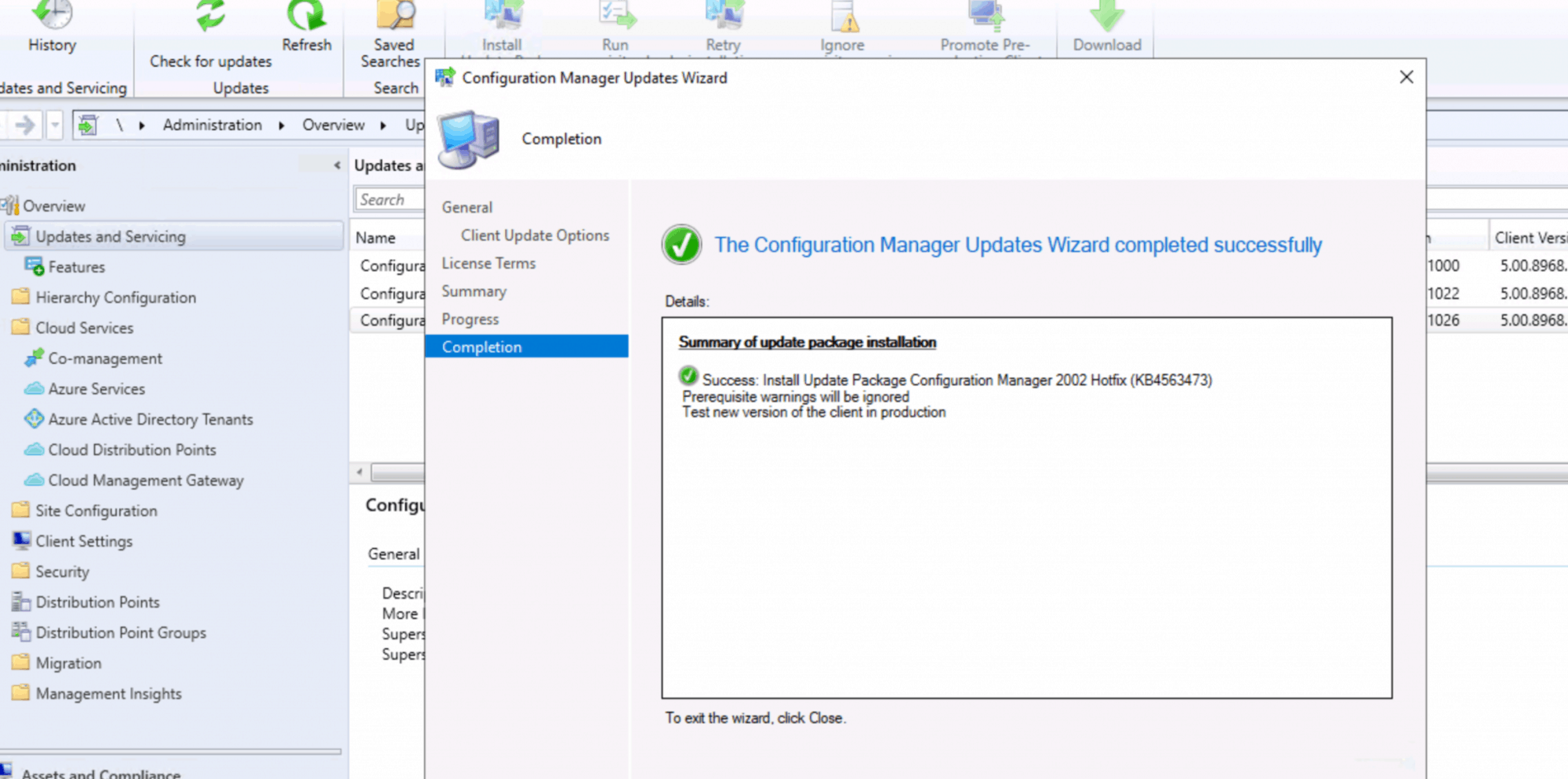Click Check for updates ribbon icon

click(210, 16)
